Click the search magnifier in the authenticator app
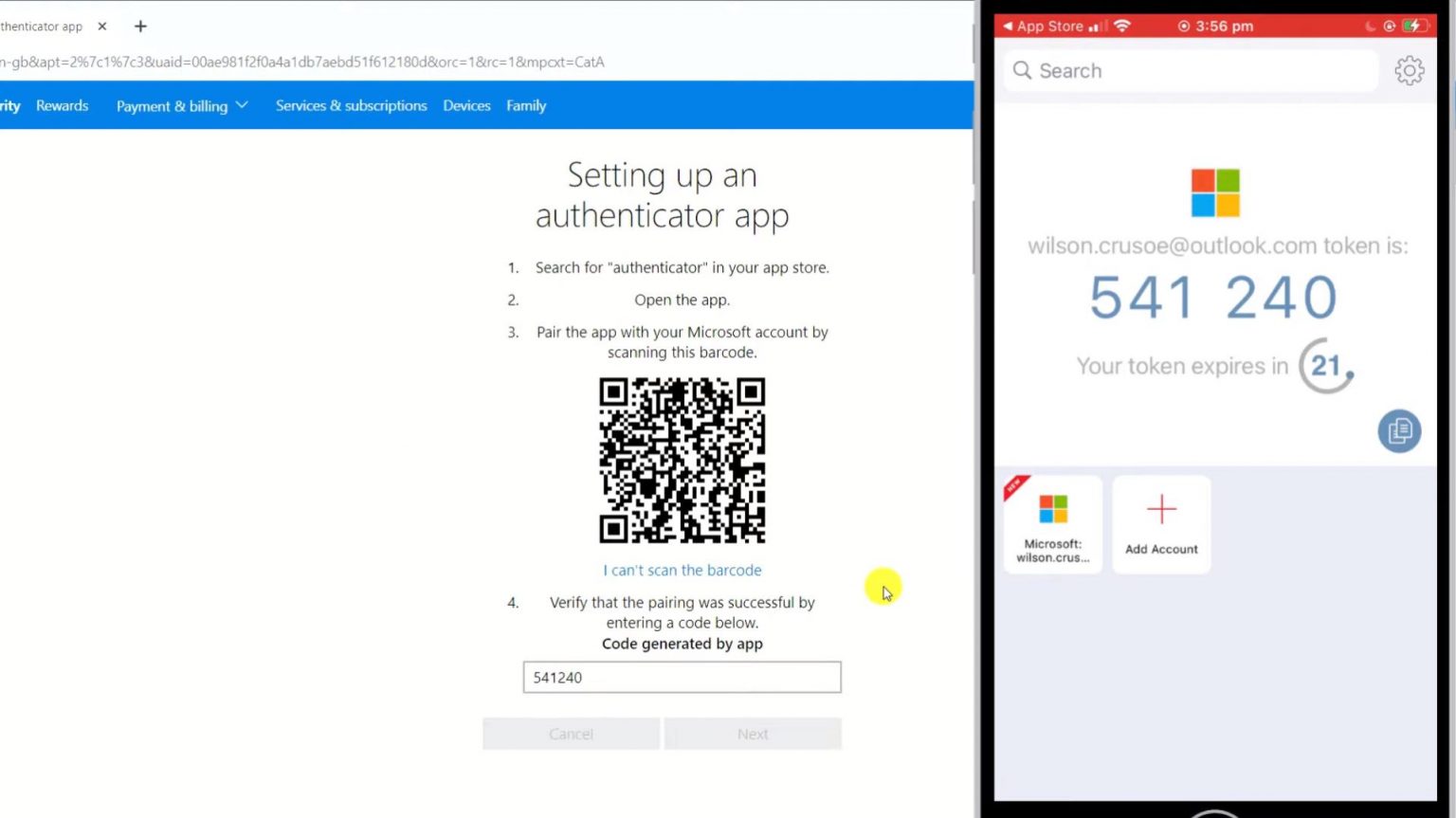 [x=1022, y=70]
